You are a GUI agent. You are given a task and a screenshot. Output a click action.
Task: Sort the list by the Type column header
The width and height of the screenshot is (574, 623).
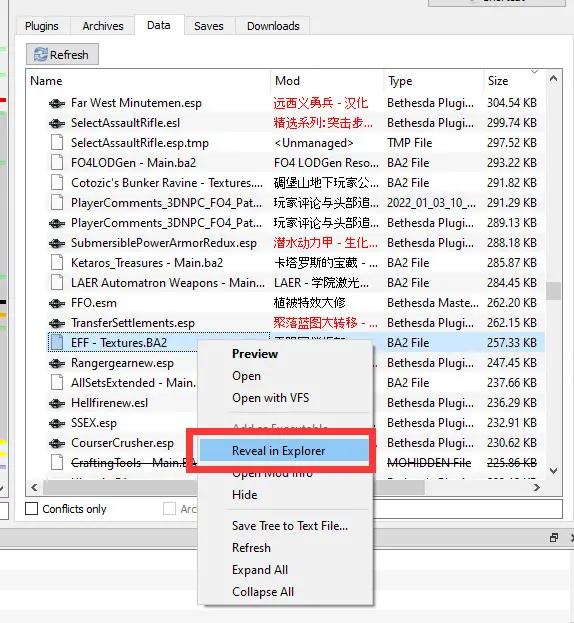tap(433, 81)
